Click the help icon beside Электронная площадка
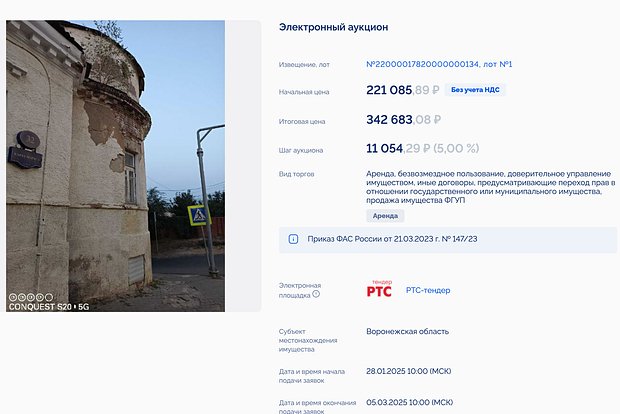 point(316,294)
